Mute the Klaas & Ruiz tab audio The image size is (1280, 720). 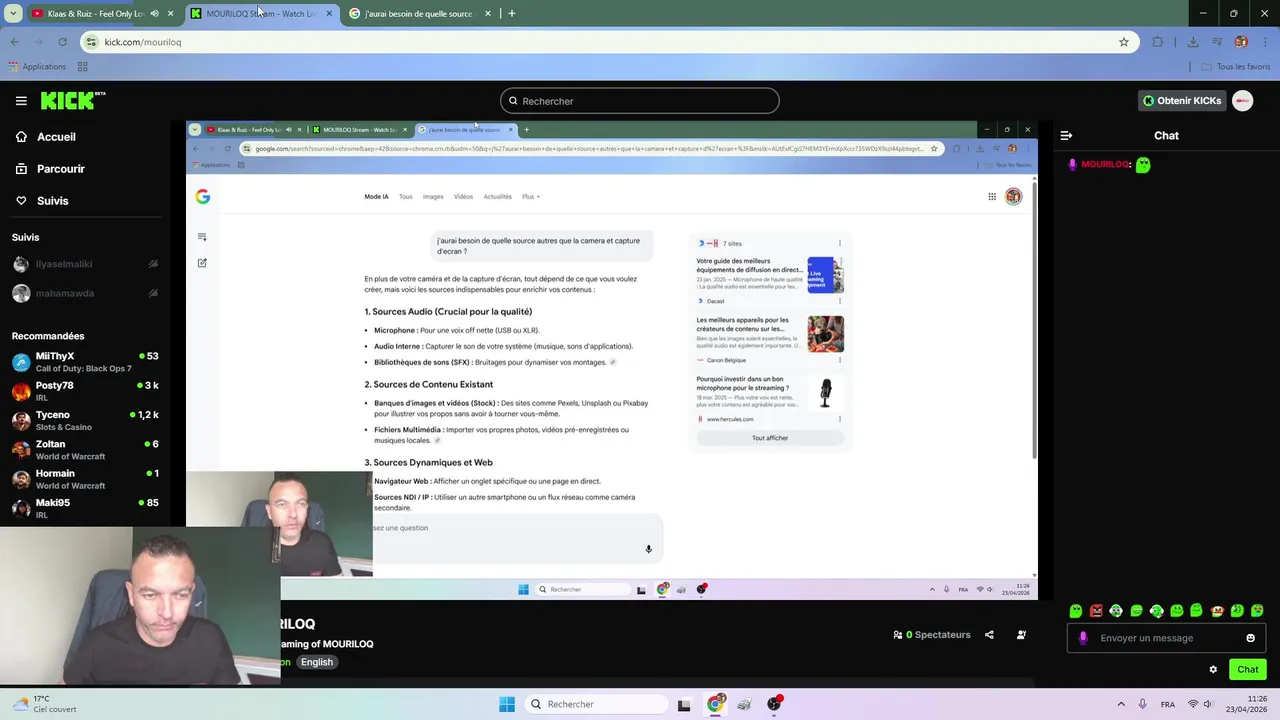154,14
